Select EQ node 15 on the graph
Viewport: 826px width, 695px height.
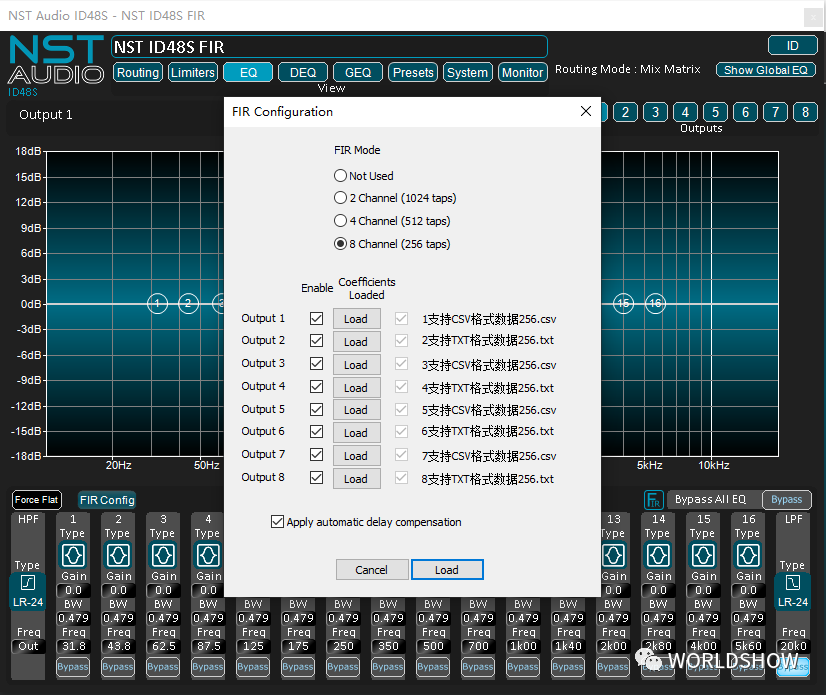(x=623, y=304)
